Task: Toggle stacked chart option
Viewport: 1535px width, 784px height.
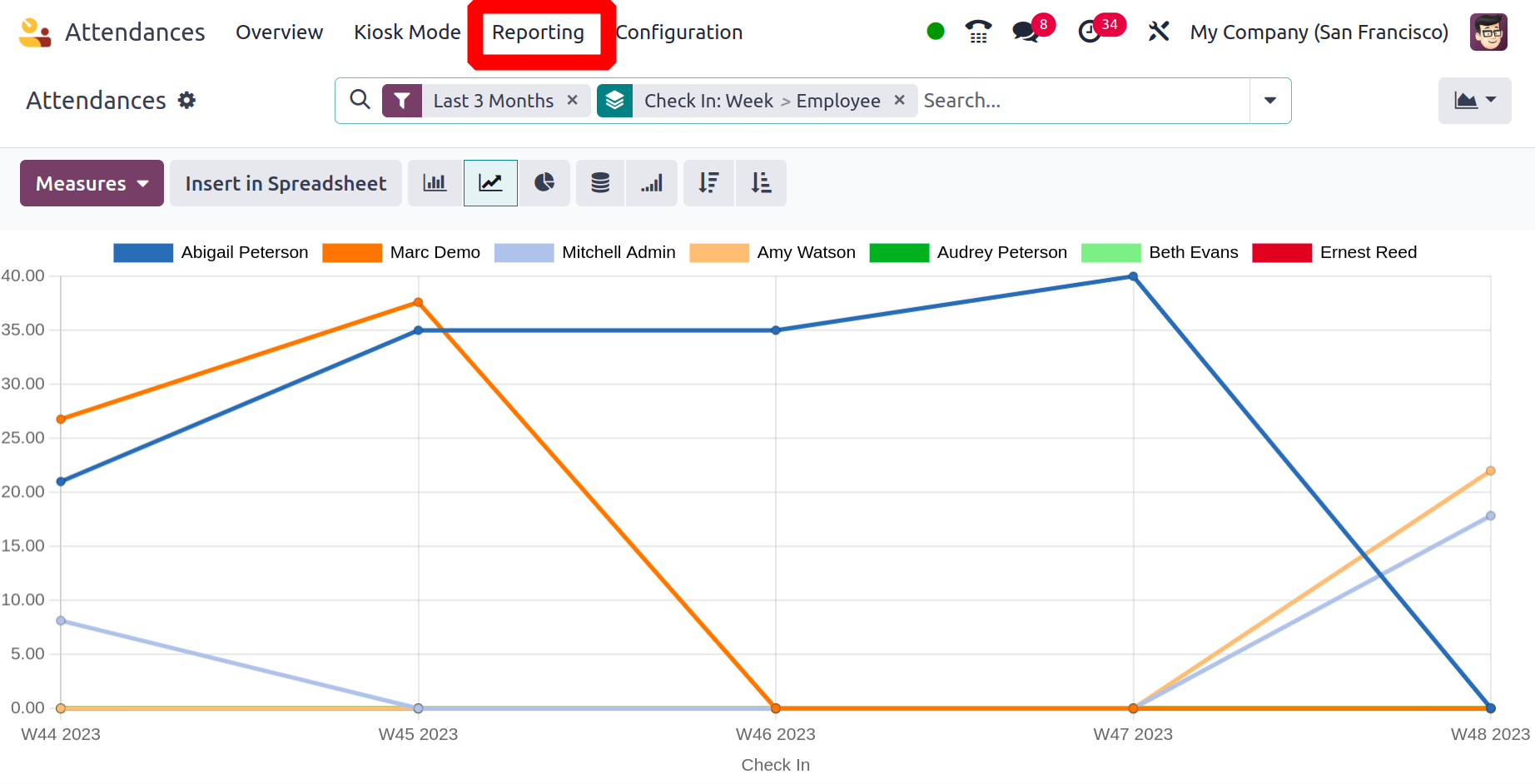Action: click(600, 183)
